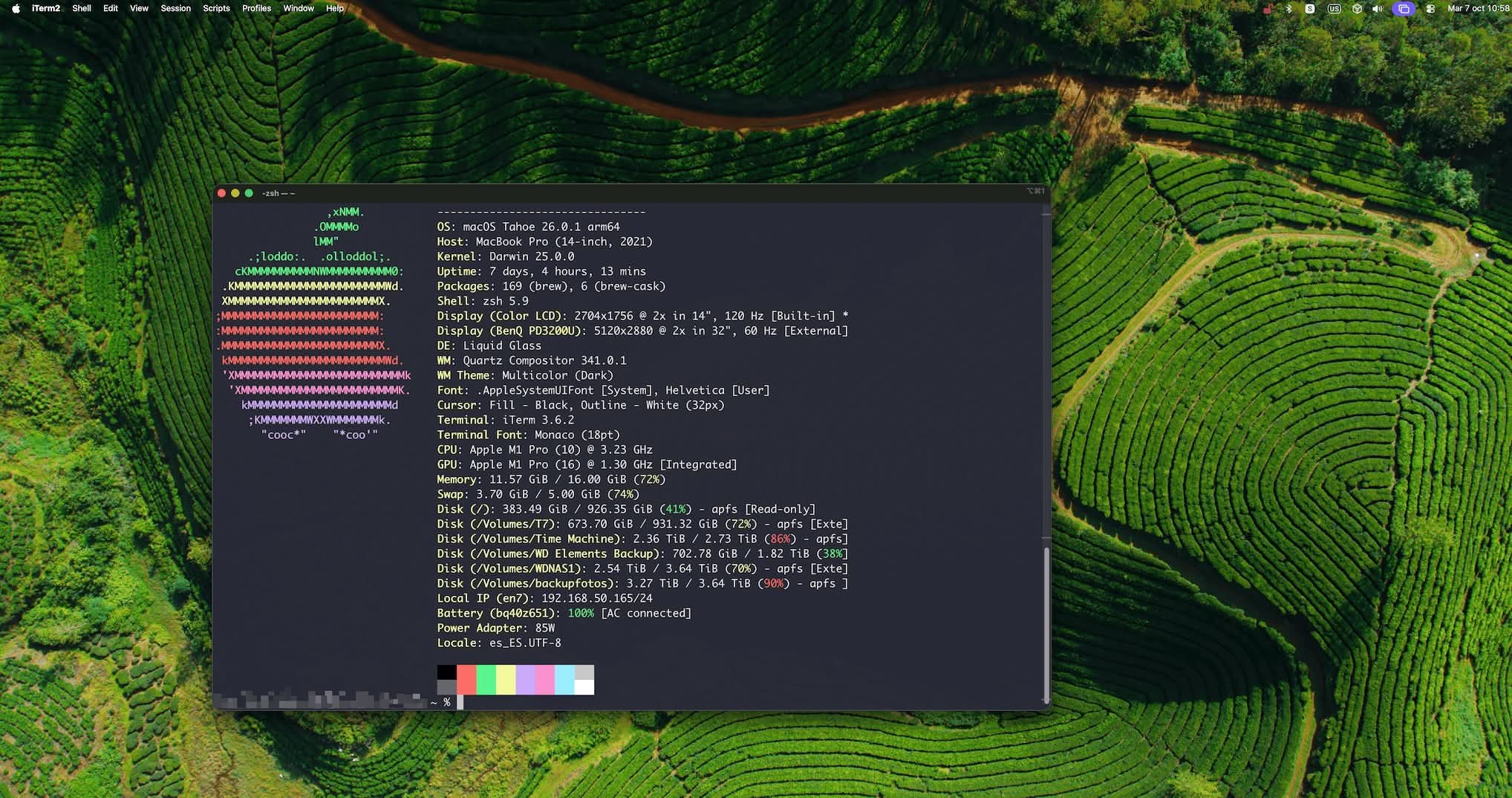Click the green zoom button of the terminal
This screenshot has width=1512, height=798.
pyautogui.click(x=249, y=193)
